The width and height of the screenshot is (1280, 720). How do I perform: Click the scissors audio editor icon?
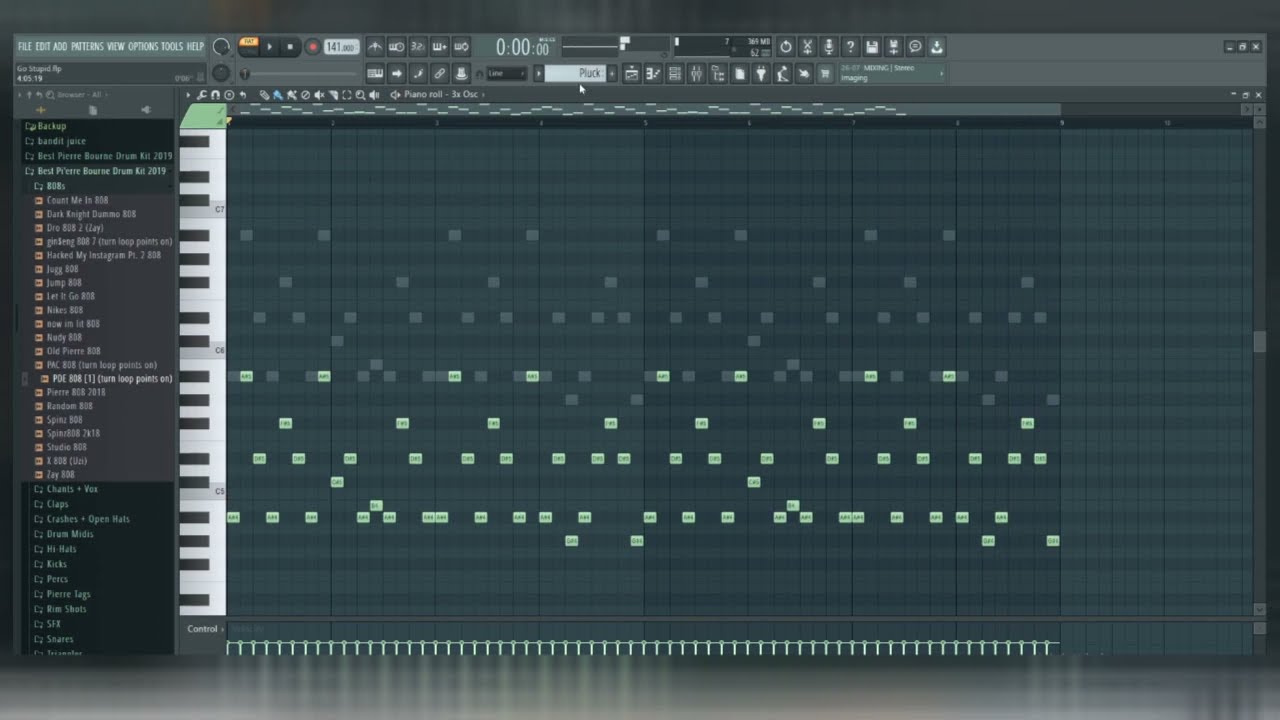tap(808, 47)
